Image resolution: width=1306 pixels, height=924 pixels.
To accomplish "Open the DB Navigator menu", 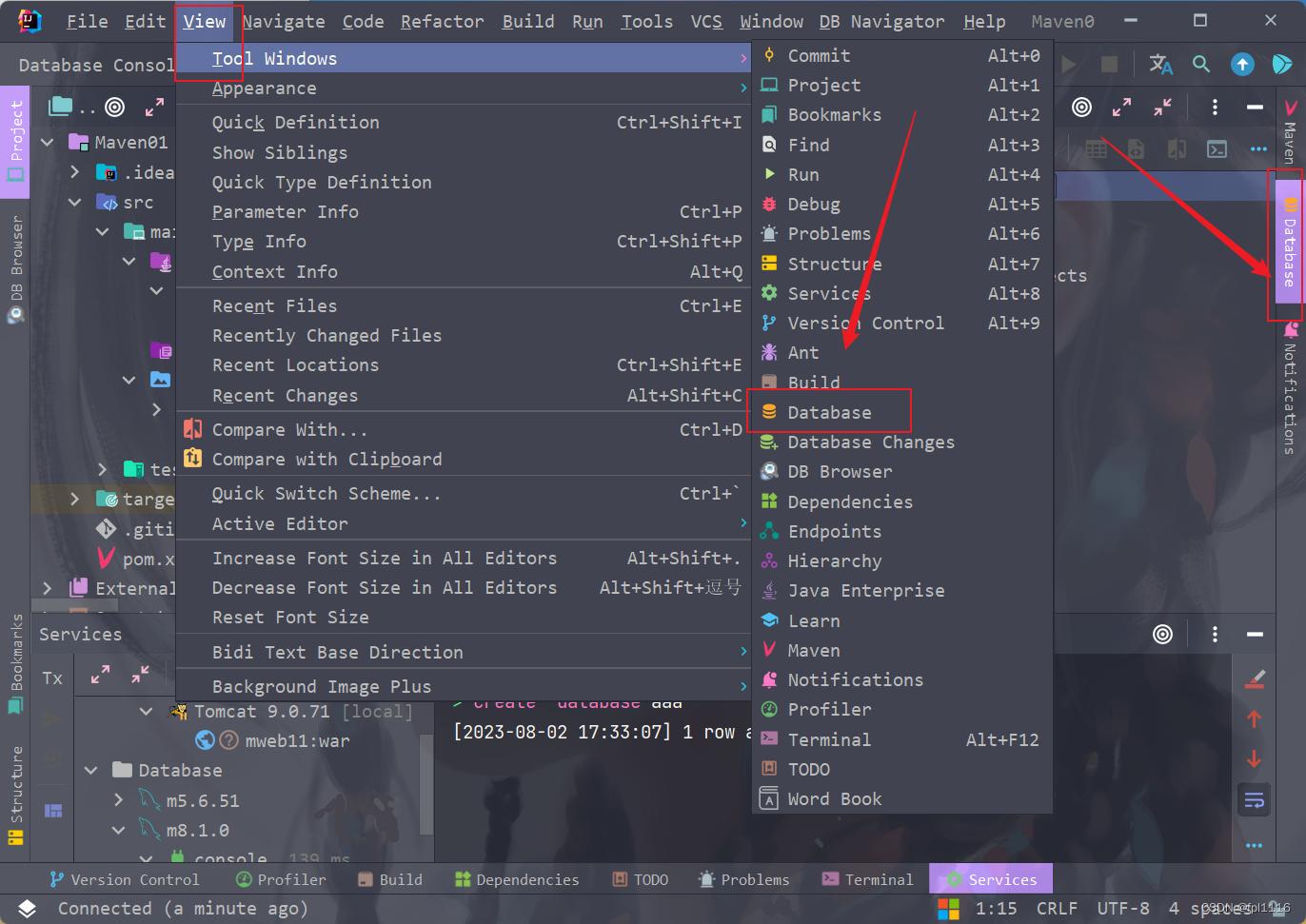I will [881, 21].
